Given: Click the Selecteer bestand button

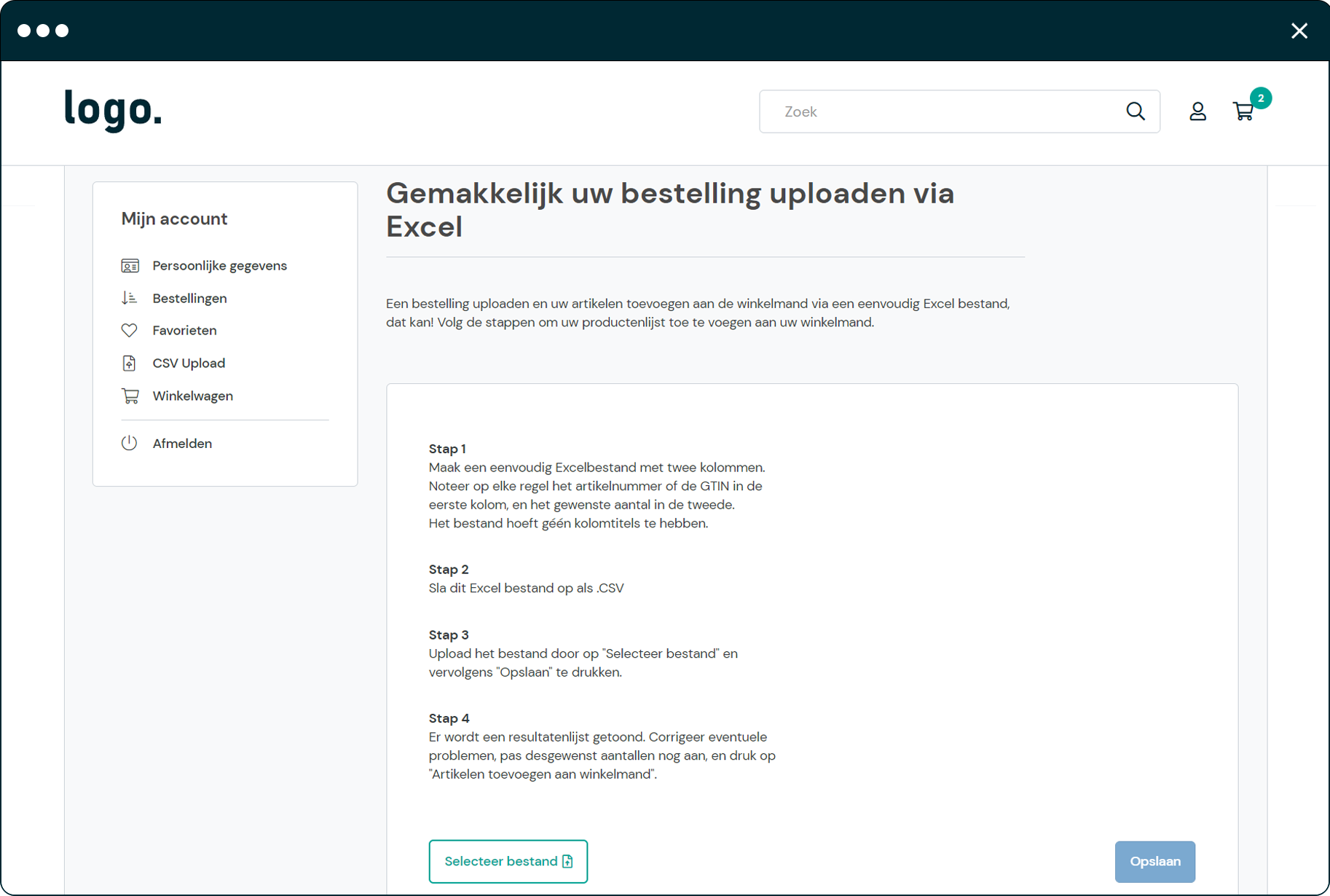Looking at the screenshot, I should 508,861.
